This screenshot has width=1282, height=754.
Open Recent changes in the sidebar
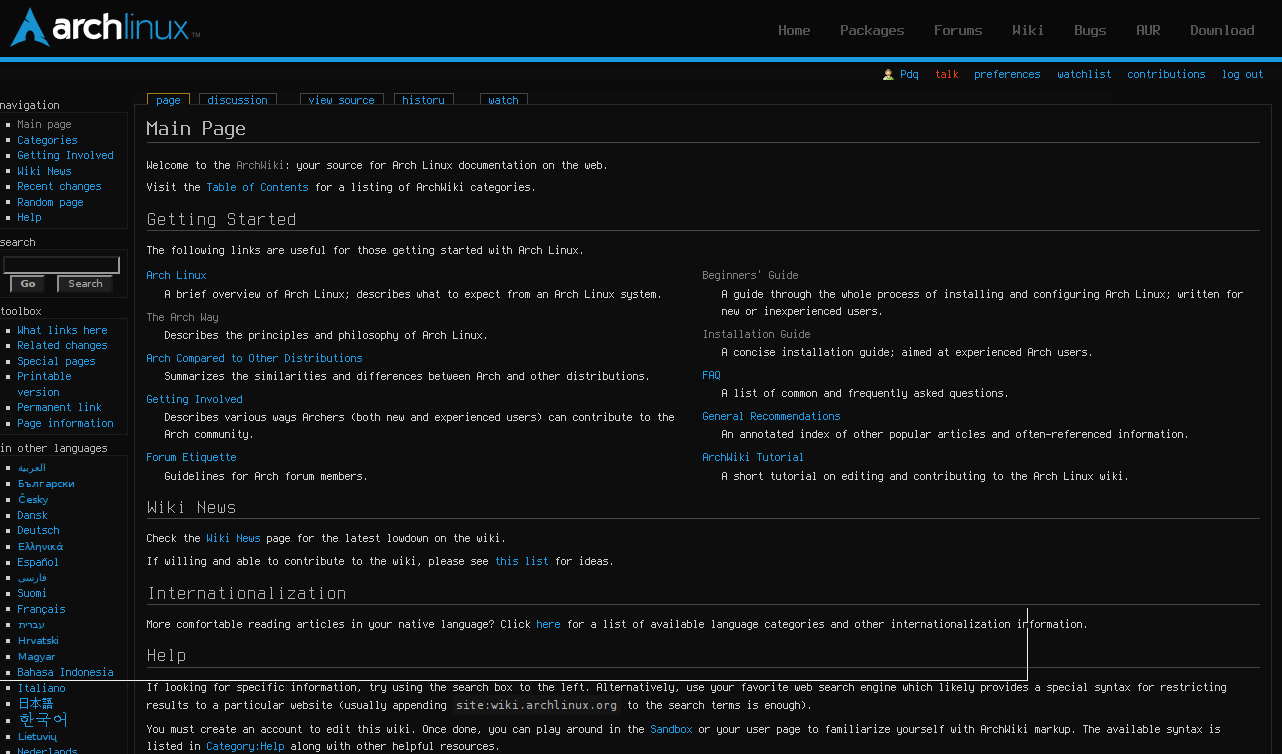[59, 186]
